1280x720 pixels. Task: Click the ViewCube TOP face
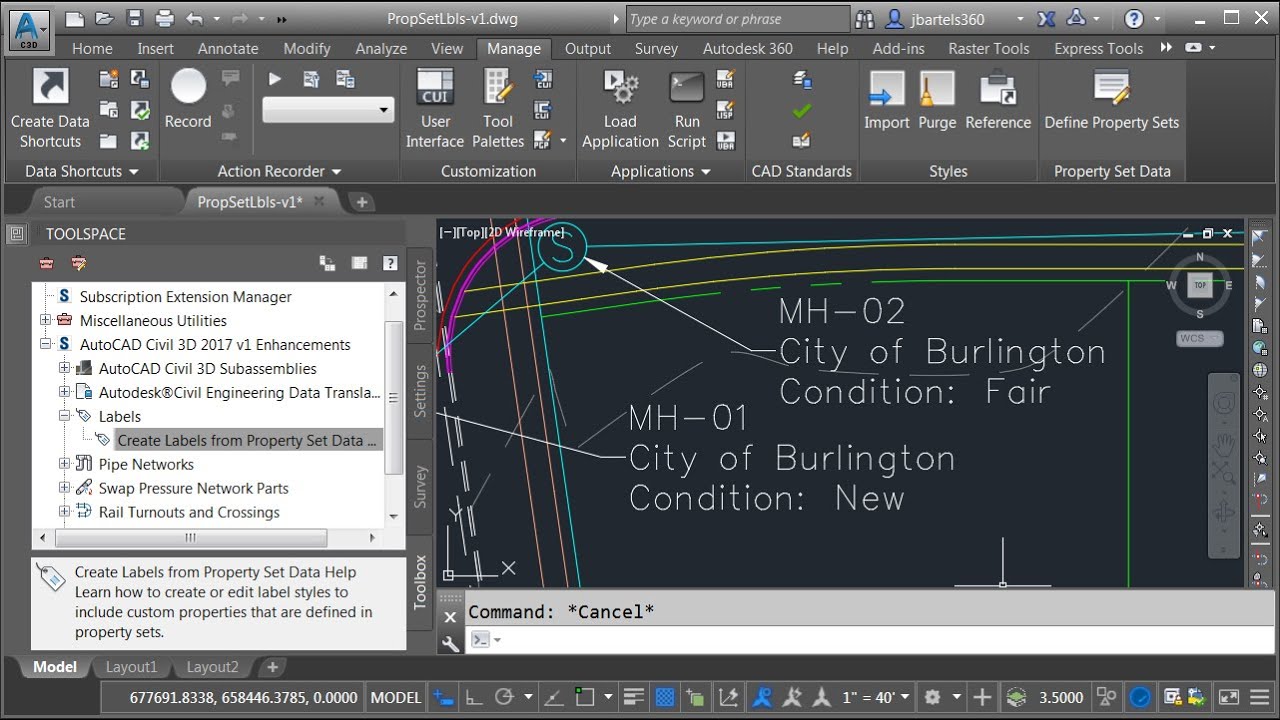1200,285
